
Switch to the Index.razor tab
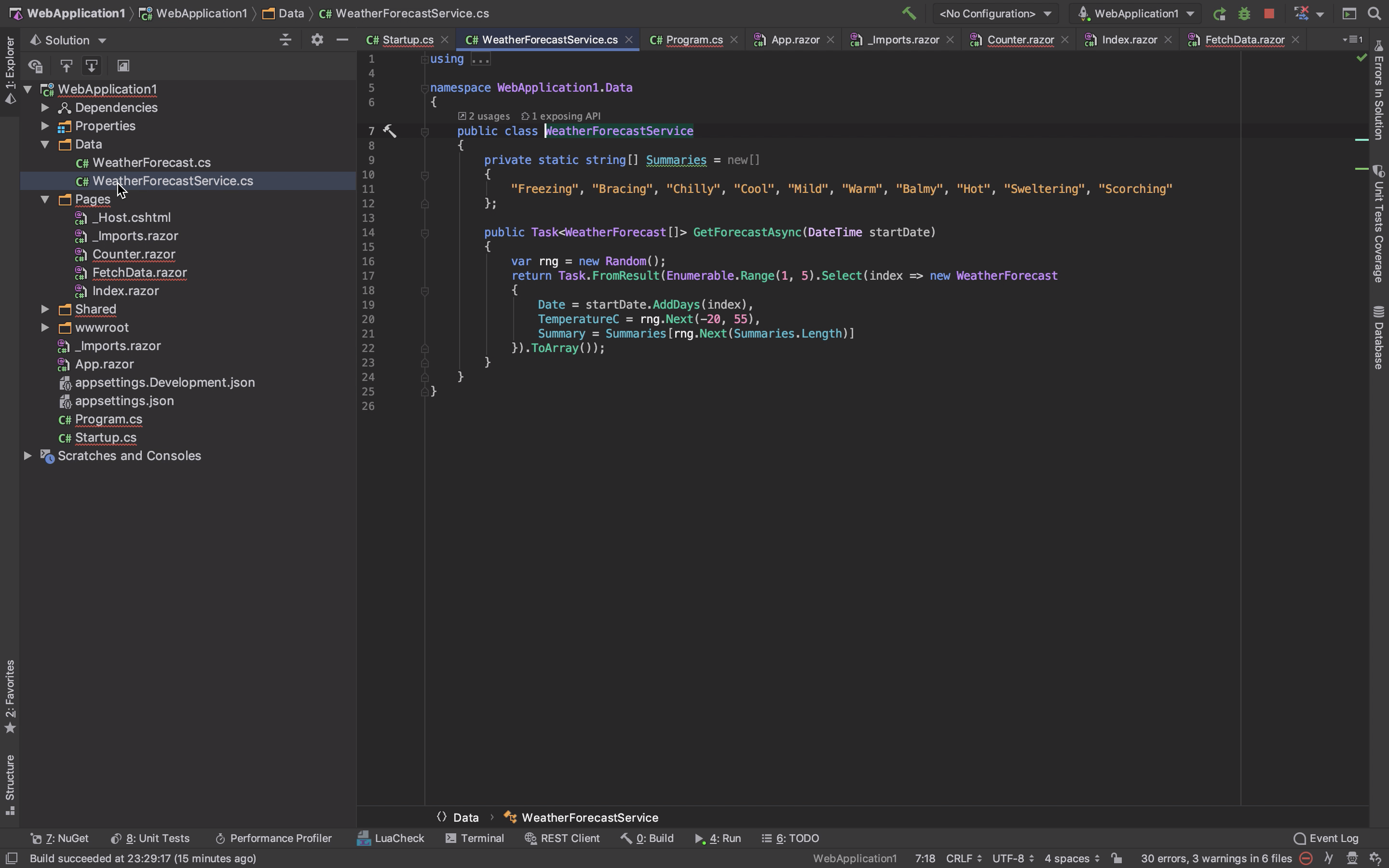(x=1129, y=40)
